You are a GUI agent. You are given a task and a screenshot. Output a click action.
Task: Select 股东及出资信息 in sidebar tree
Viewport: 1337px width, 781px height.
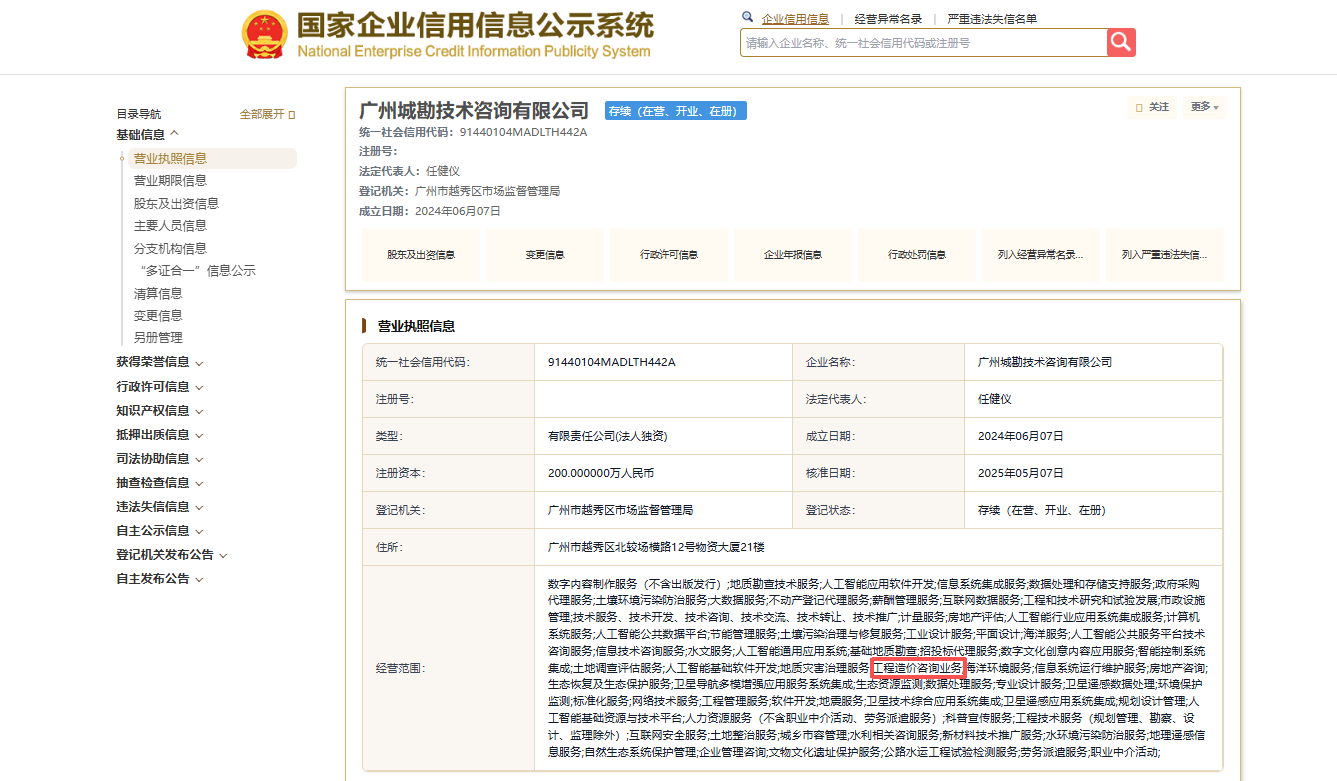point(177,204)
